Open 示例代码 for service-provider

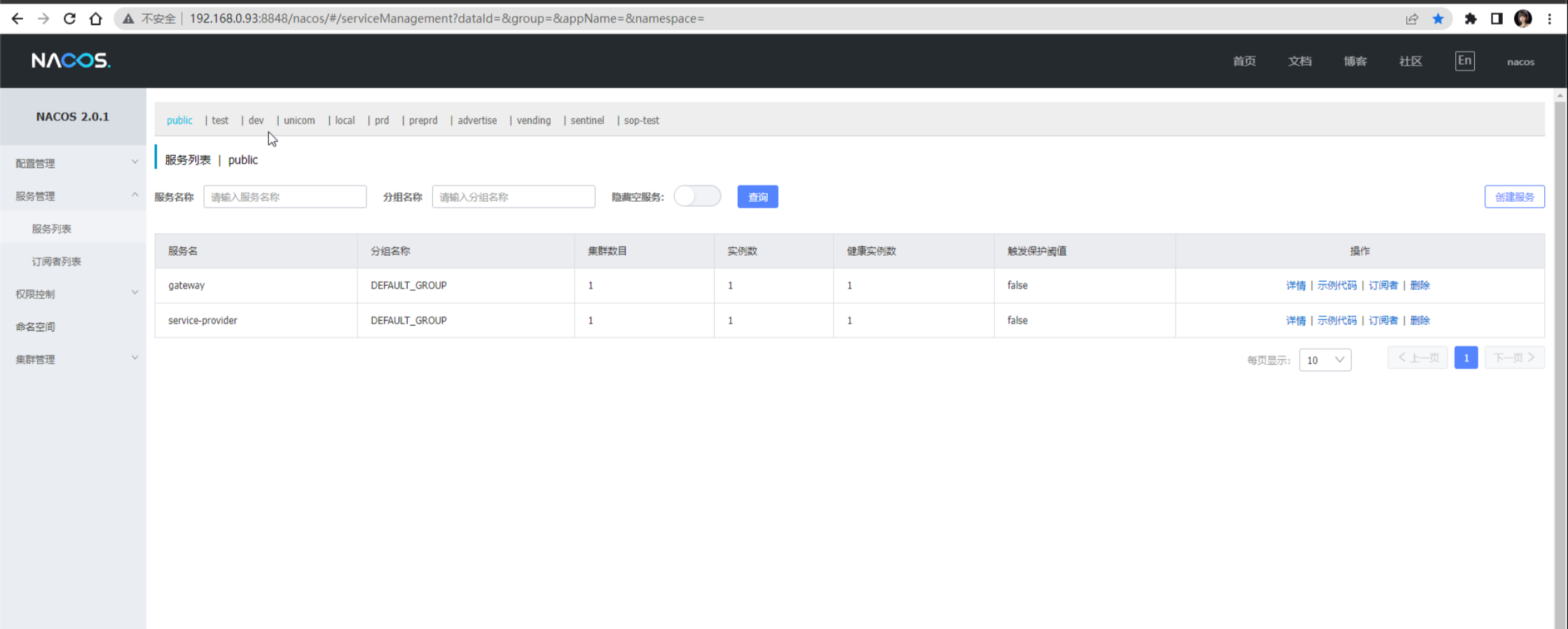click(1337, 320)
